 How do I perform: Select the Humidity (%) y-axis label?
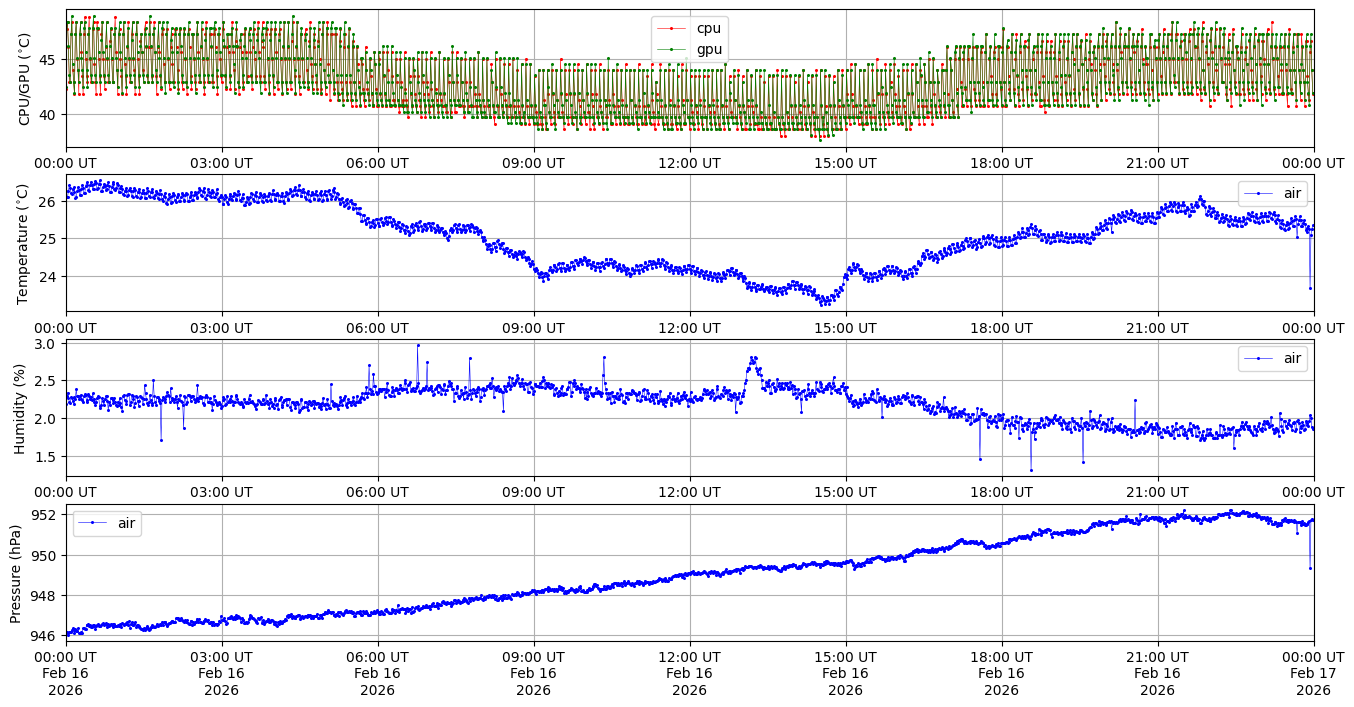click(20, 408)
